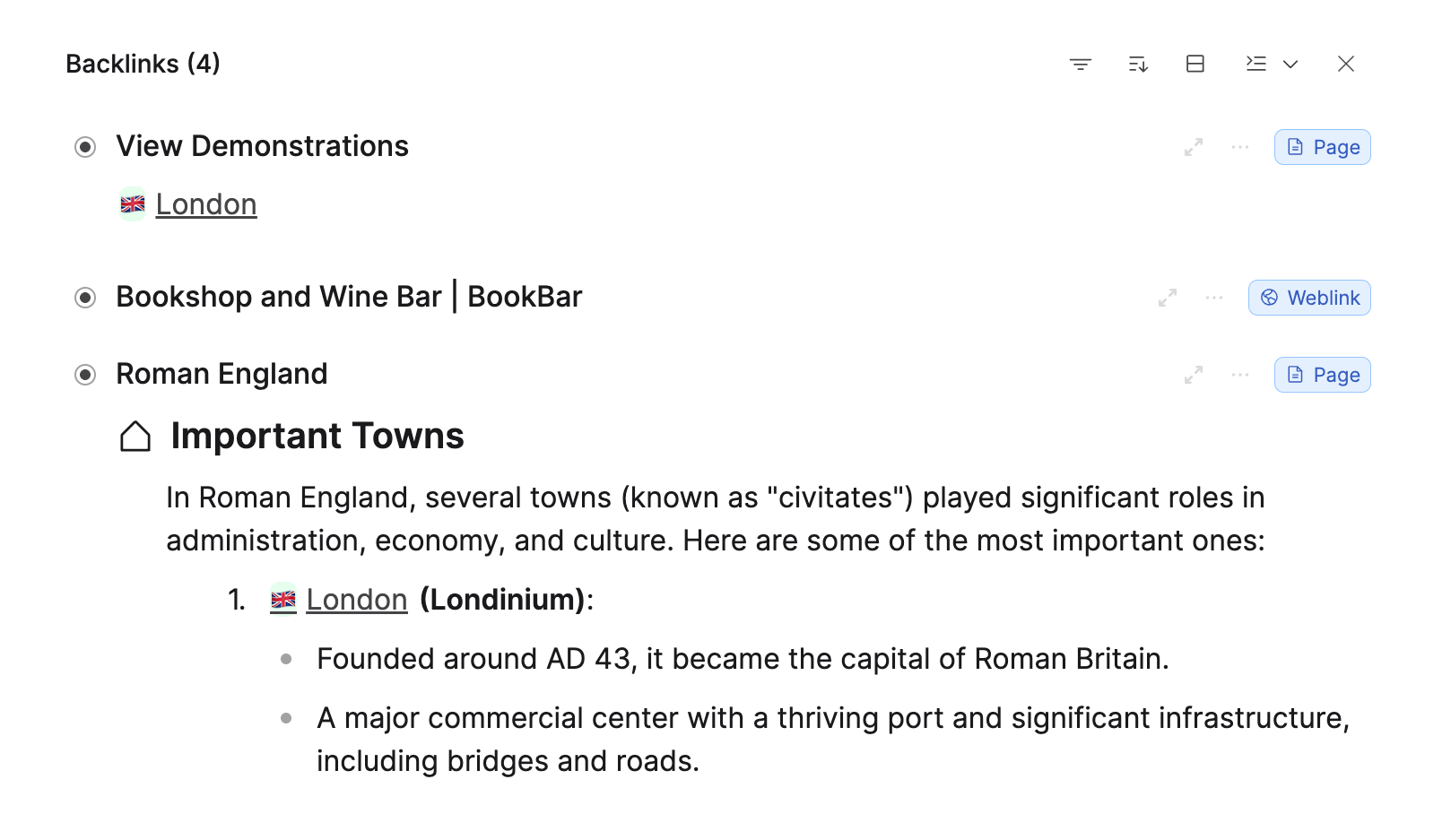The image size is (1451, 840).
Task: Expand the BookBar entry with arrows icon
Action: [1168, 298]
